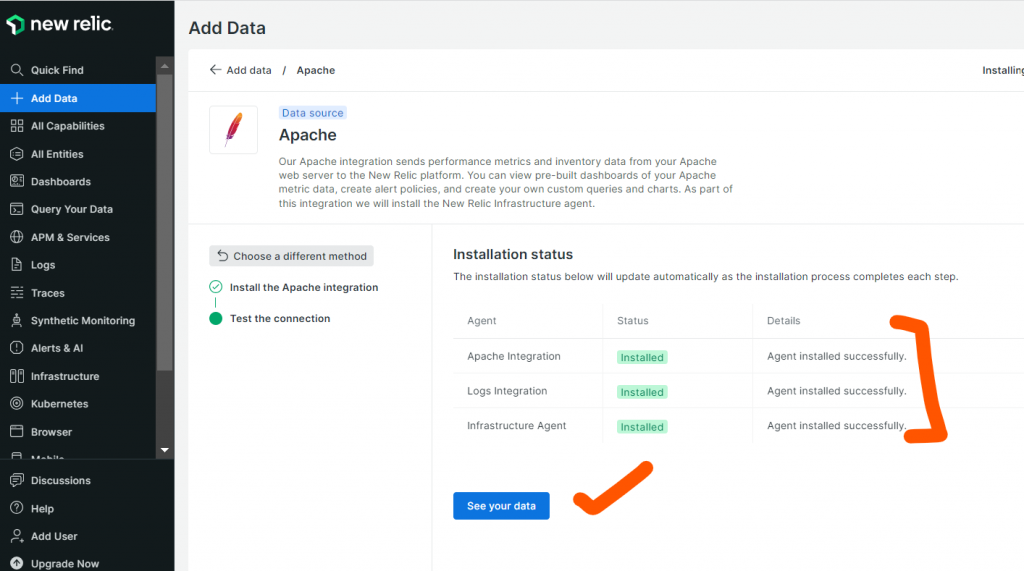Screen dimensions: 1024x571
Task: Click the Query Your Data icon
Action: click(16, 210)
